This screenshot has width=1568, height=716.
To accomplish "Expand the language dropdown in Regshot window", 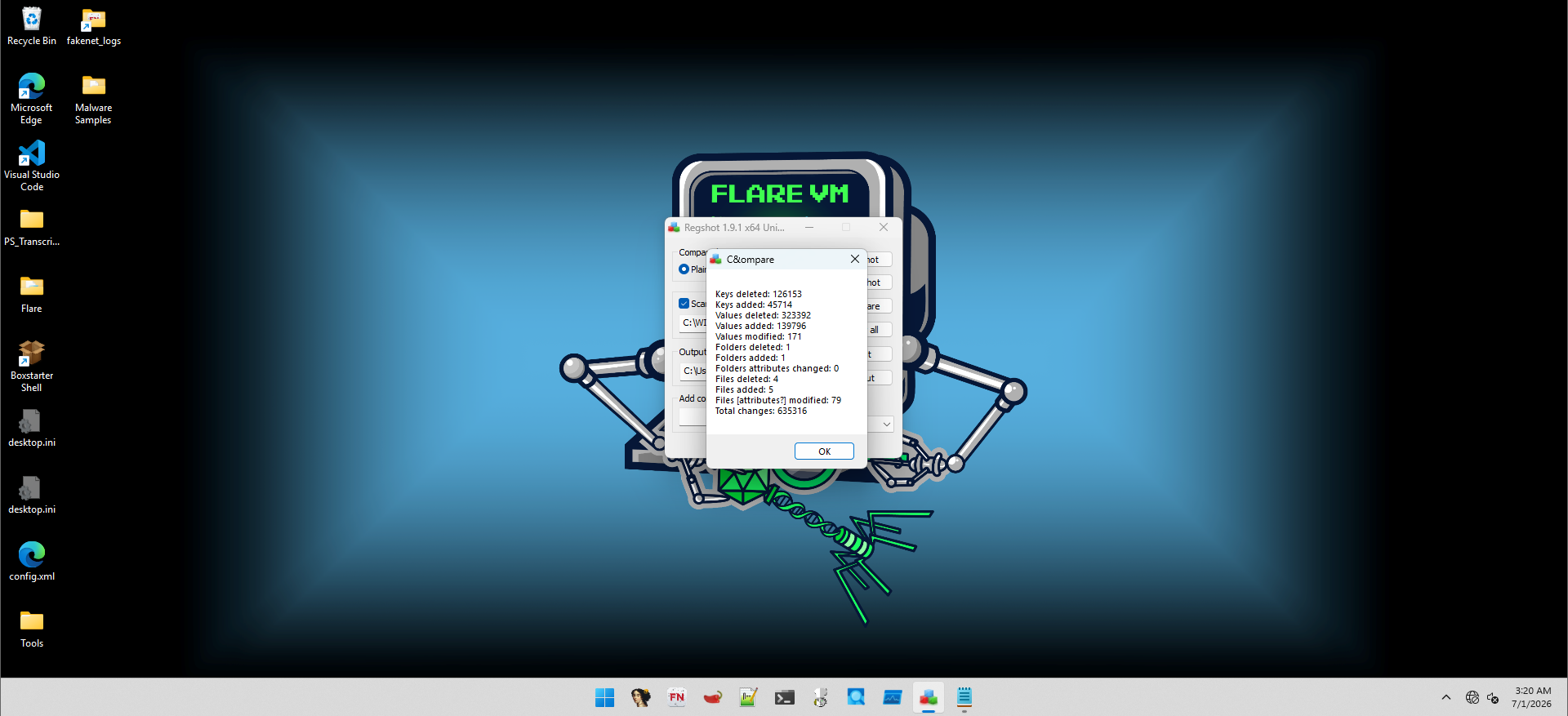I will tap(886, 425).
